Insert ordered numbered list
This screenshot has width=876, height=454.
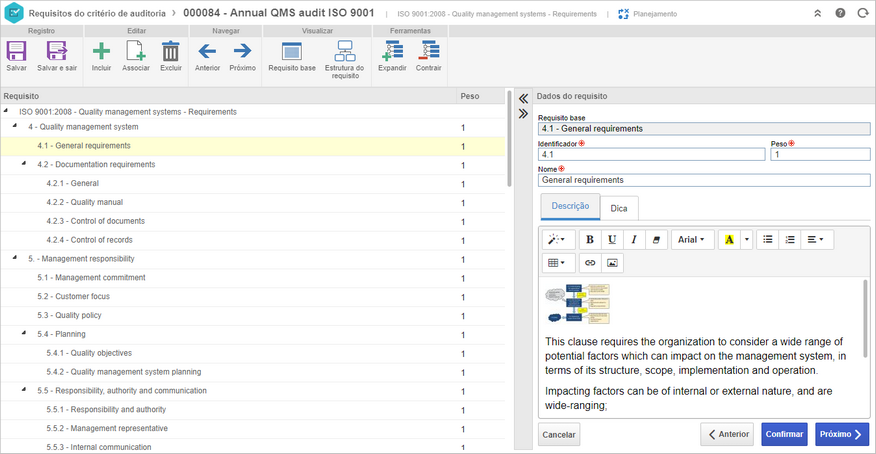pyautogui.click(x=790, y=240)
